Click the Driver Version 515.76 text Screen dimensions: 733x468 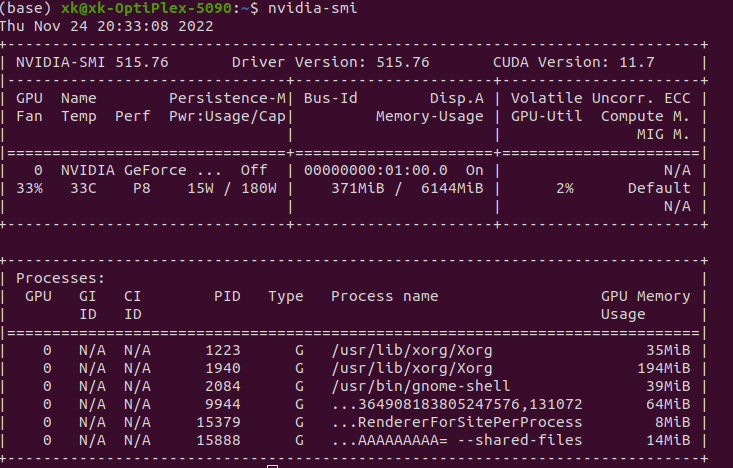(x=331, y=62)
